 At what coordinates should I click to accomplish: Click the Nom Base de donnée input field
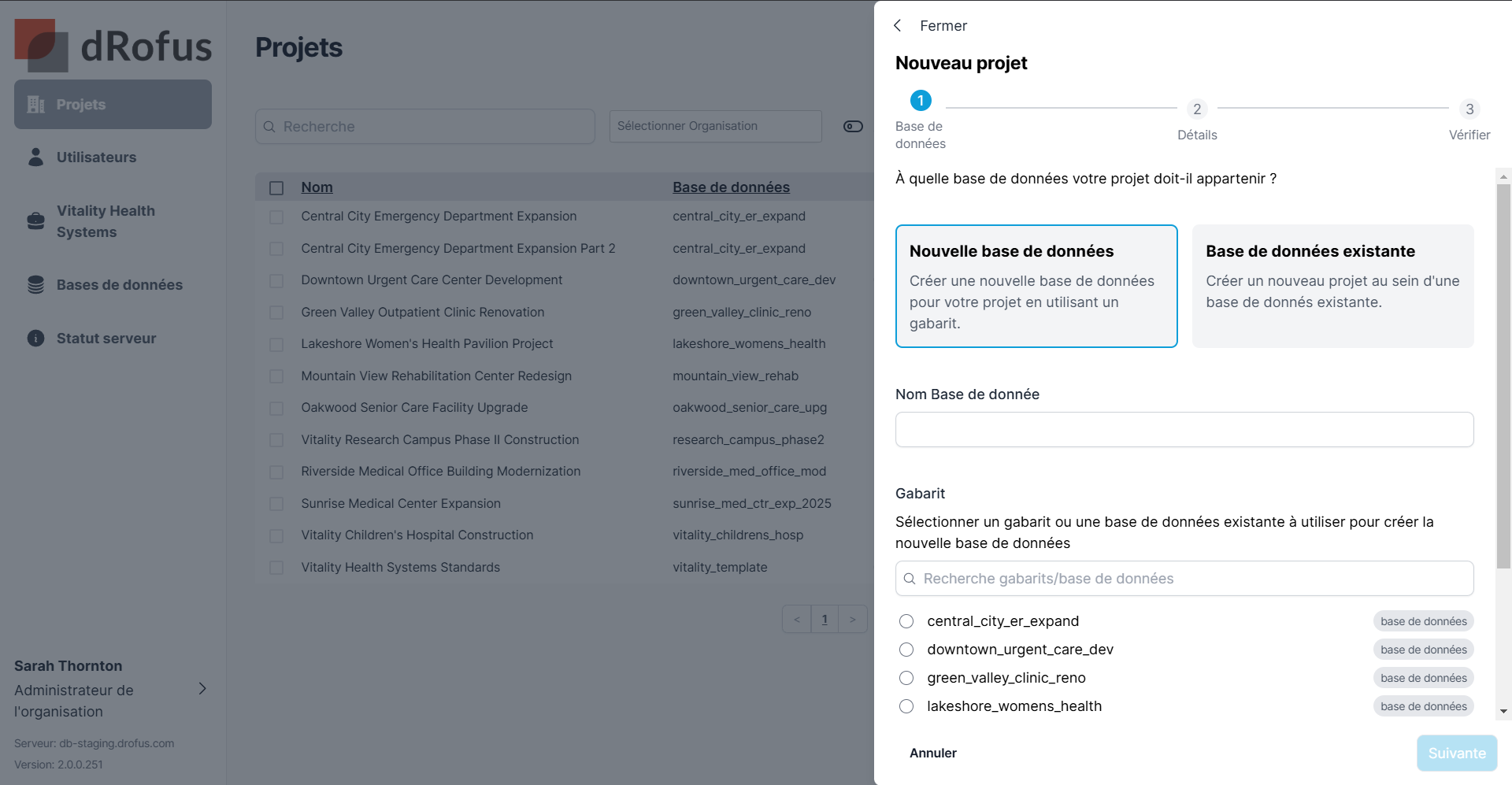(1184, 430)
